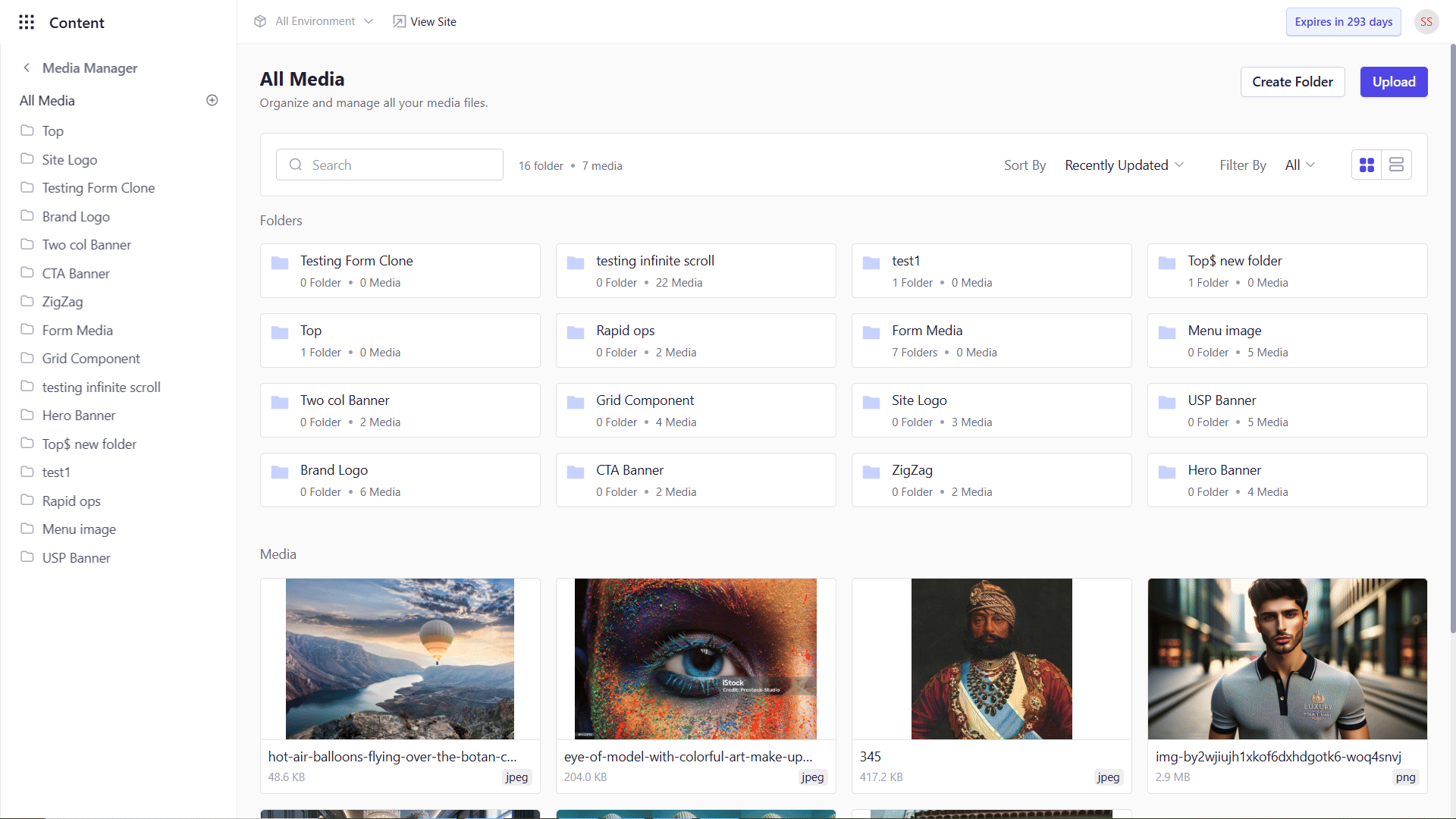Click the add folder plus icon
Image resolution: width=1456 pixels, height=819 pixels.
click(x=212, y=100)
